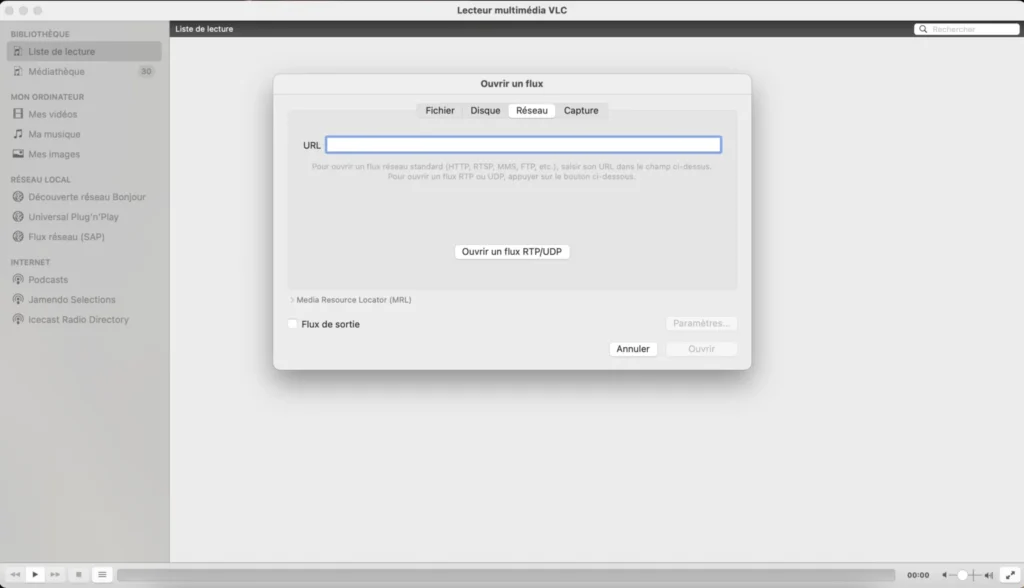Image resolution: width=1024 pixels, height=588 pixels.
Task: Click the Rechercher search field
Action: coord(967,29)
